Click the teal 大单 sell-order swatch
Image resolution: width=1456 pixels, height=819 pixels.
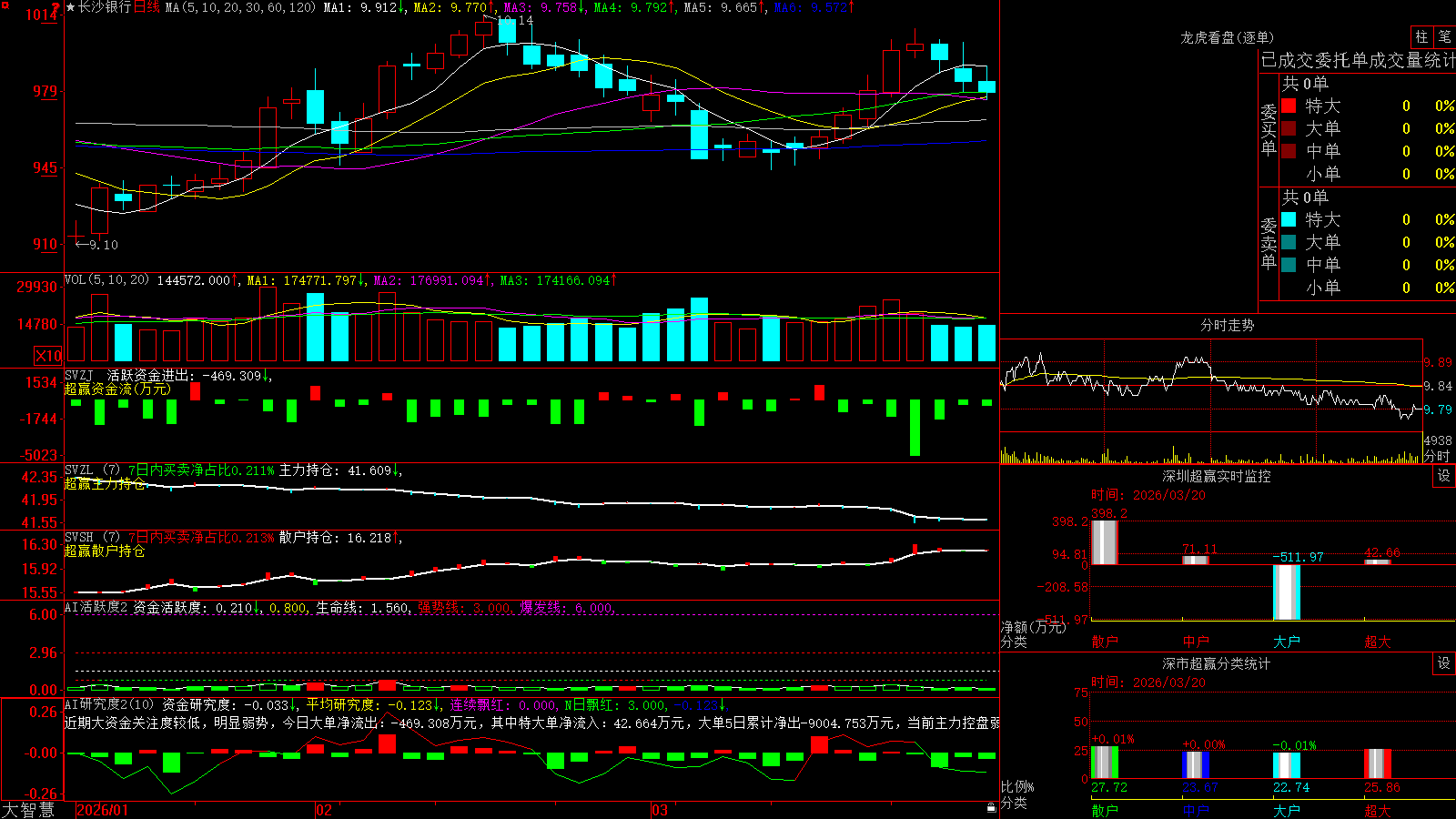(1289, 242)
